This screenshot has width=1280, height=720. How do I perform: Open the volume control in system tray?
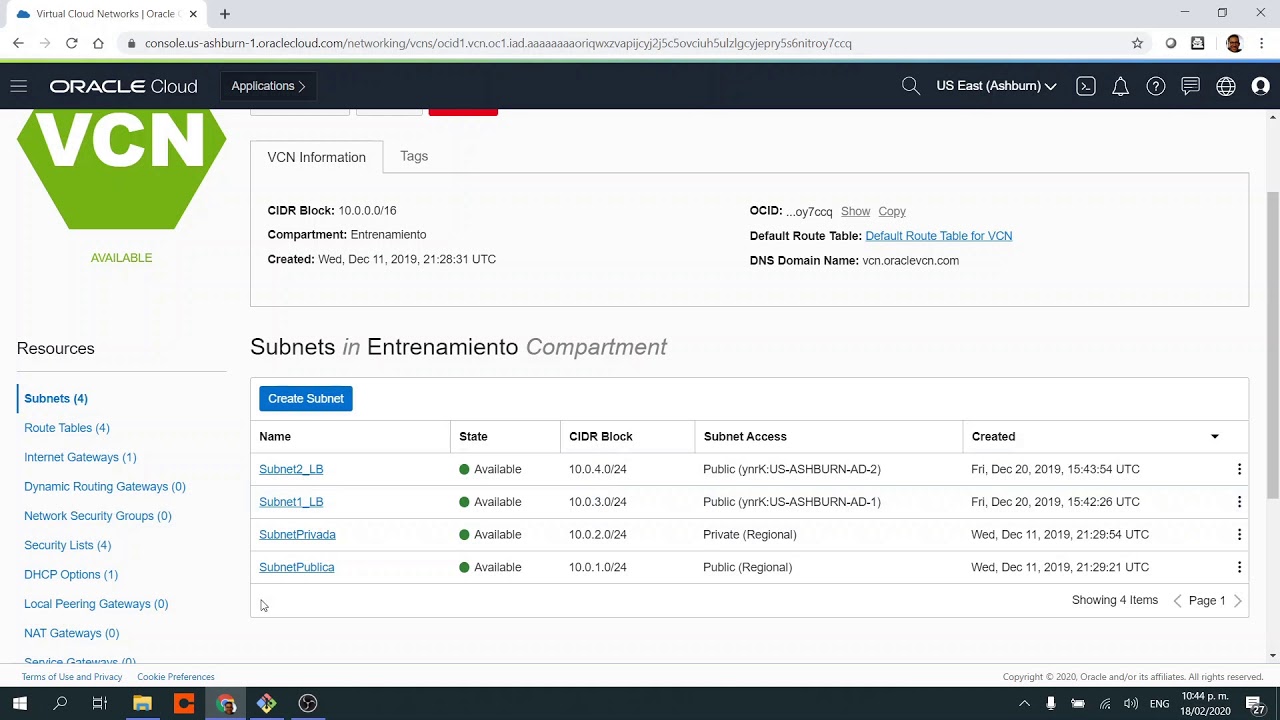(1131, 704)
